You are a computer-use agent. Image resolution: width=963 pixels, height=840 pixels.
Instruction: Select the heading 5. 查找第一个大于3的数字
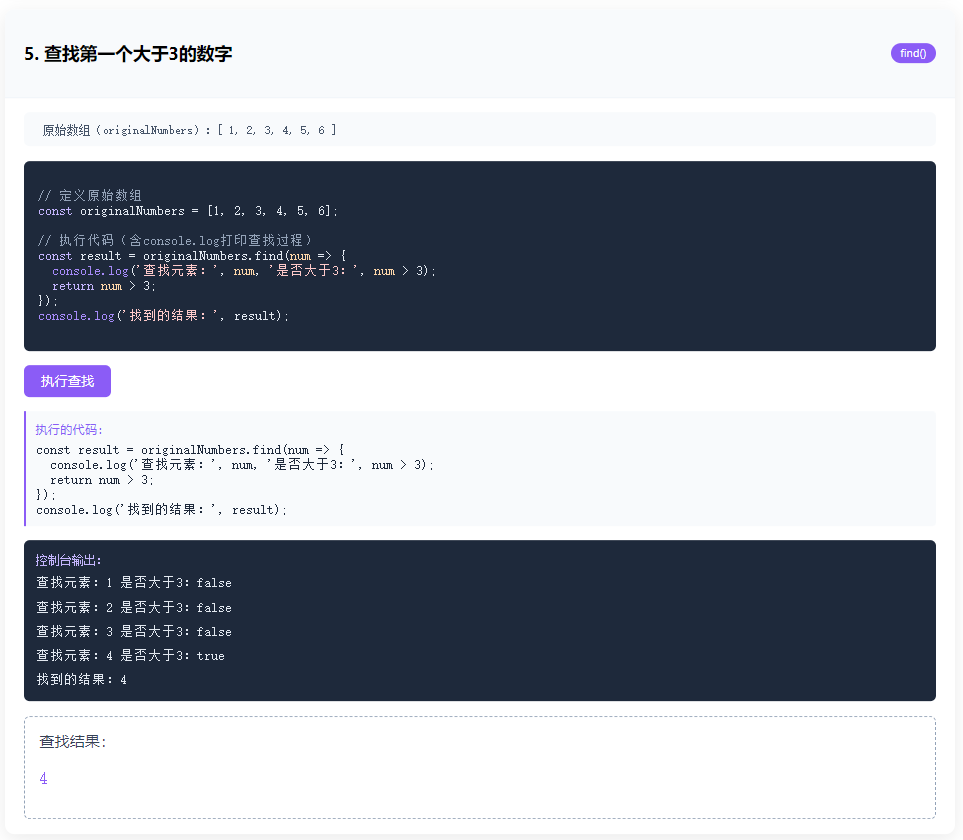tap(128, 54)
